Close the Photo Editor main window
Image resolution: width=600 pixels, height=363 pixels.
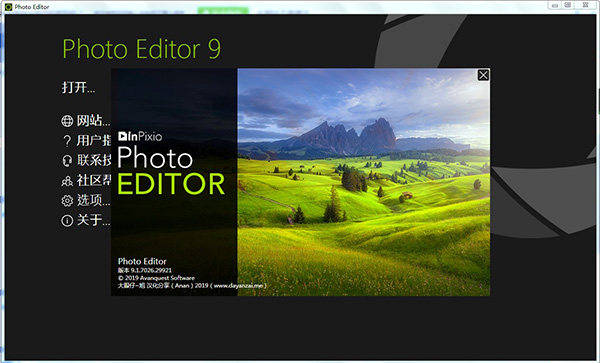[585, 5]
